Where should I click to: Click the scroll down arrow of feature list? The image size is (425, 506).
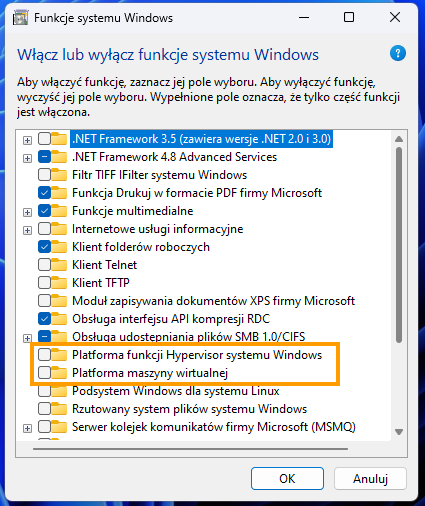[399, 432]
